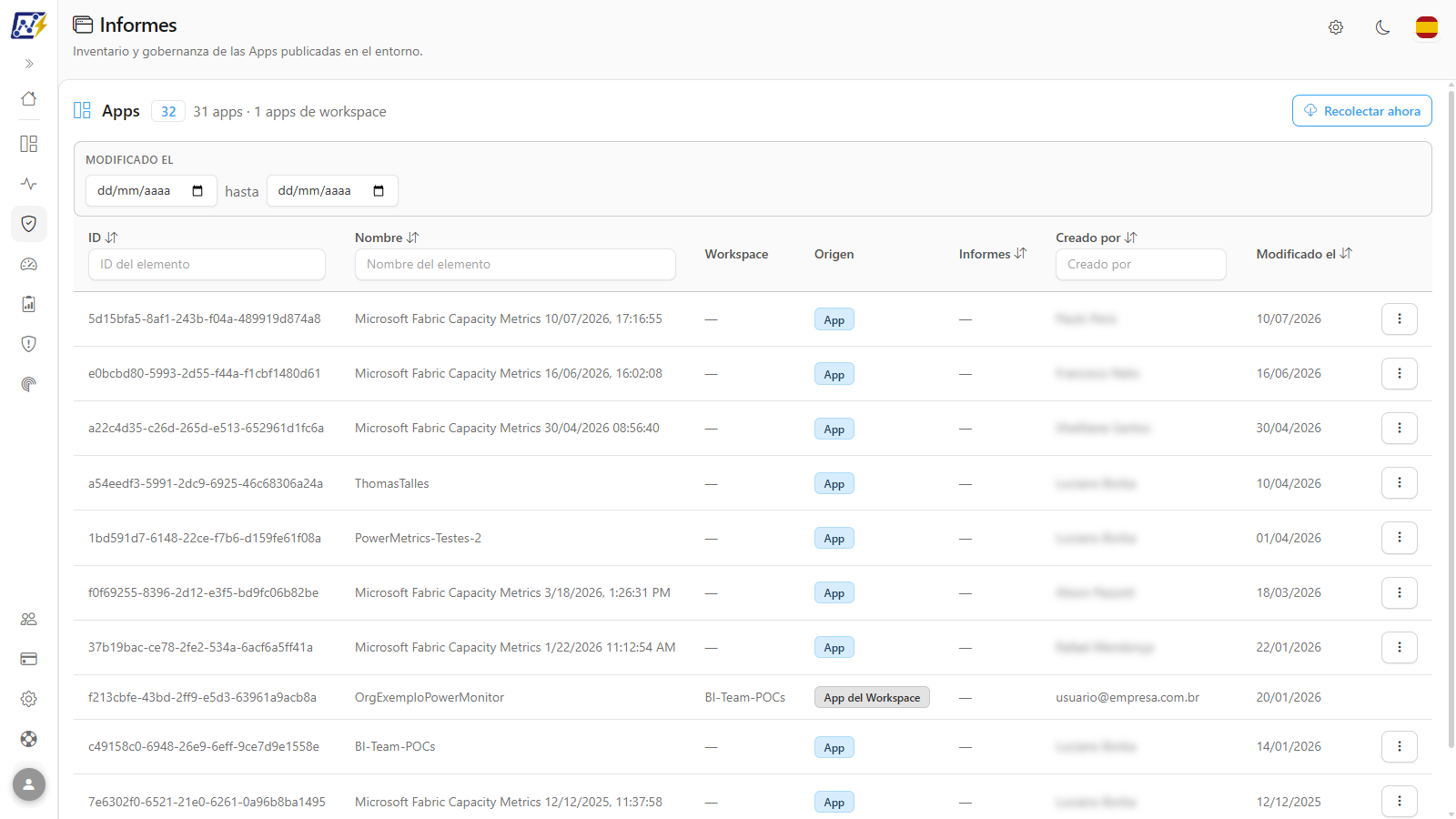Open the shield alert icon in the sidebar
Screen dimensions: 1456x819
pos(29,344)
